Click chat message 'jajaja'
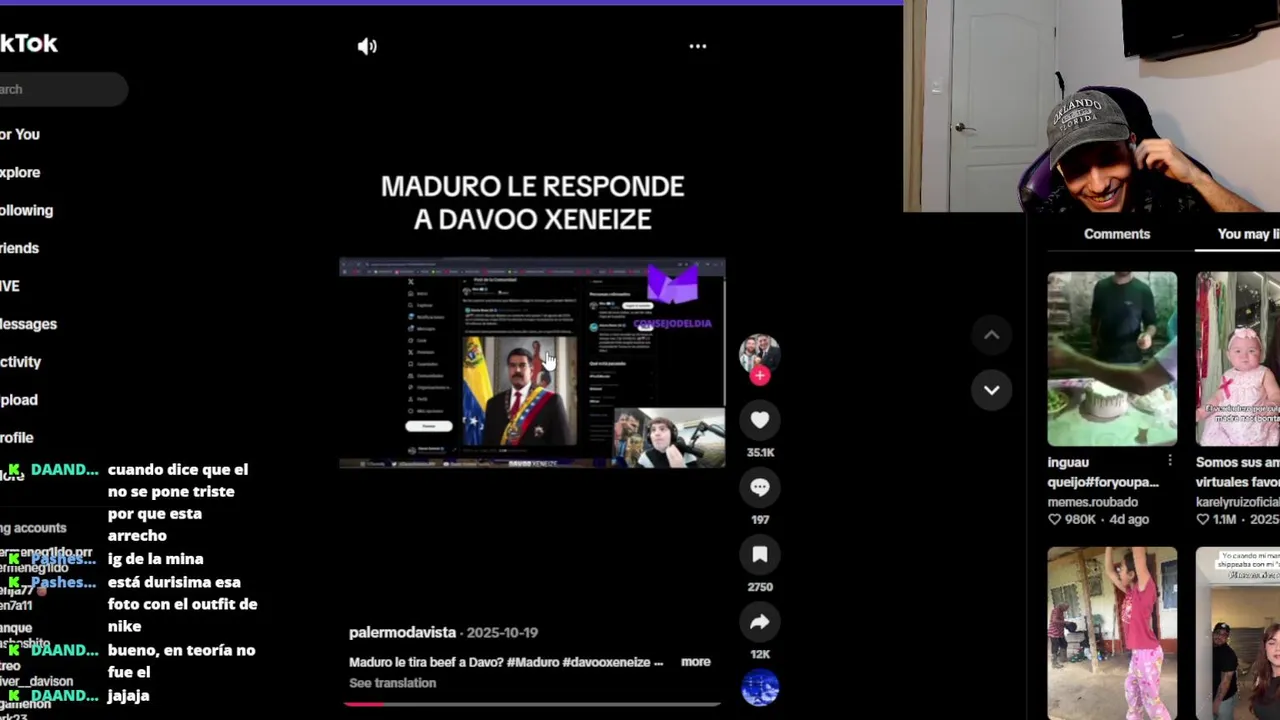 coord(129,695)
